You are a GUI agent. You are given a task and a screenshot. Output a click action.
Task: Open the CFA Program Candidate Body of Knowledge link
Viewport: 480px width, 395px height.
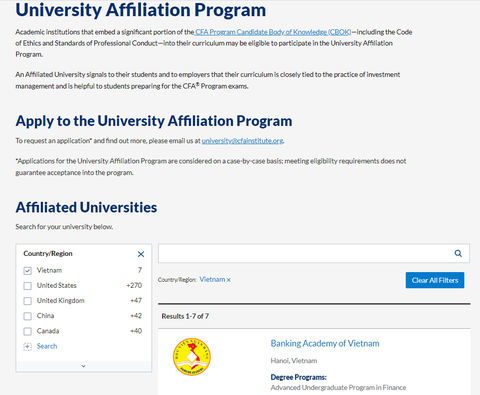click(x=273, y=32)
